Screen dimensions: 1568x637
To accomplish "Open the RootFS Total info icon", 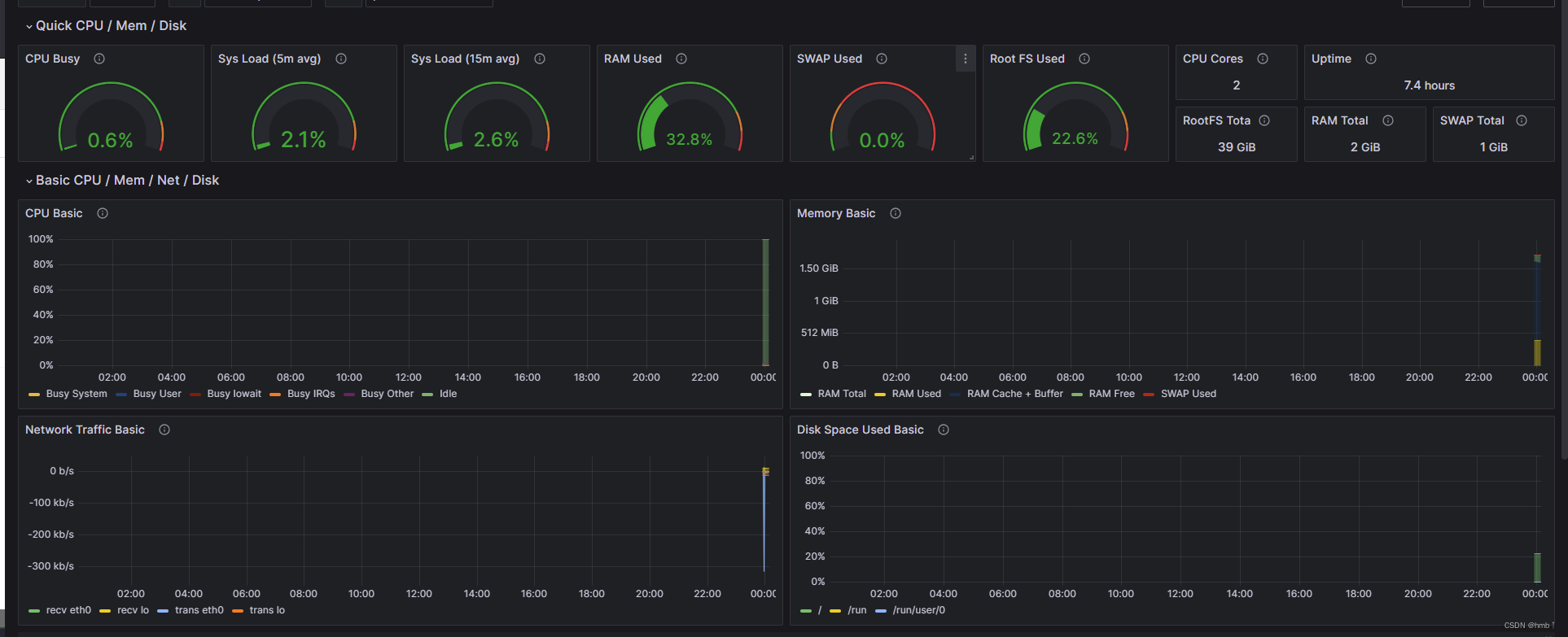I will pyautogui.click(x=1264, y=120).
